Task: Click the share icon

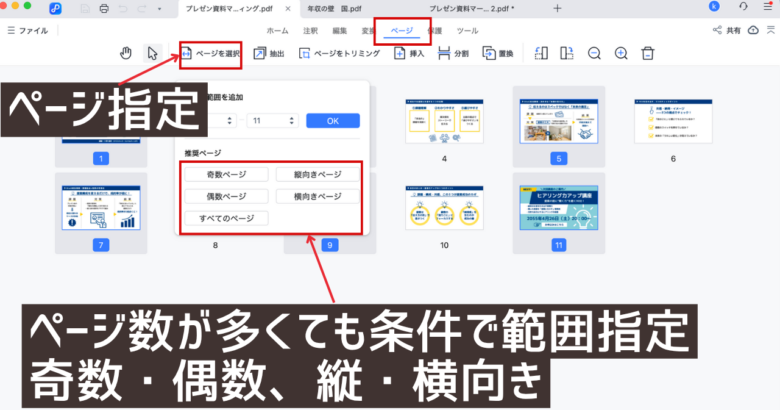Action: point(717,30)
